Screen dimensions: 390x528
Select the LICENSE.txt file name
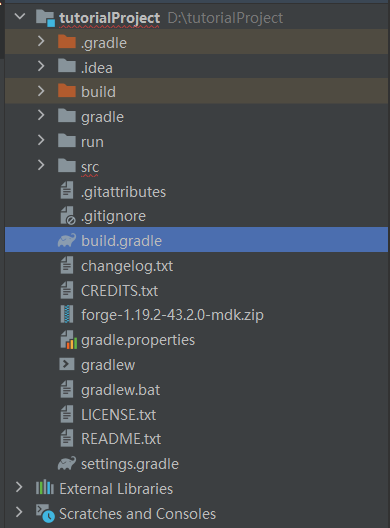pos(118,415)
